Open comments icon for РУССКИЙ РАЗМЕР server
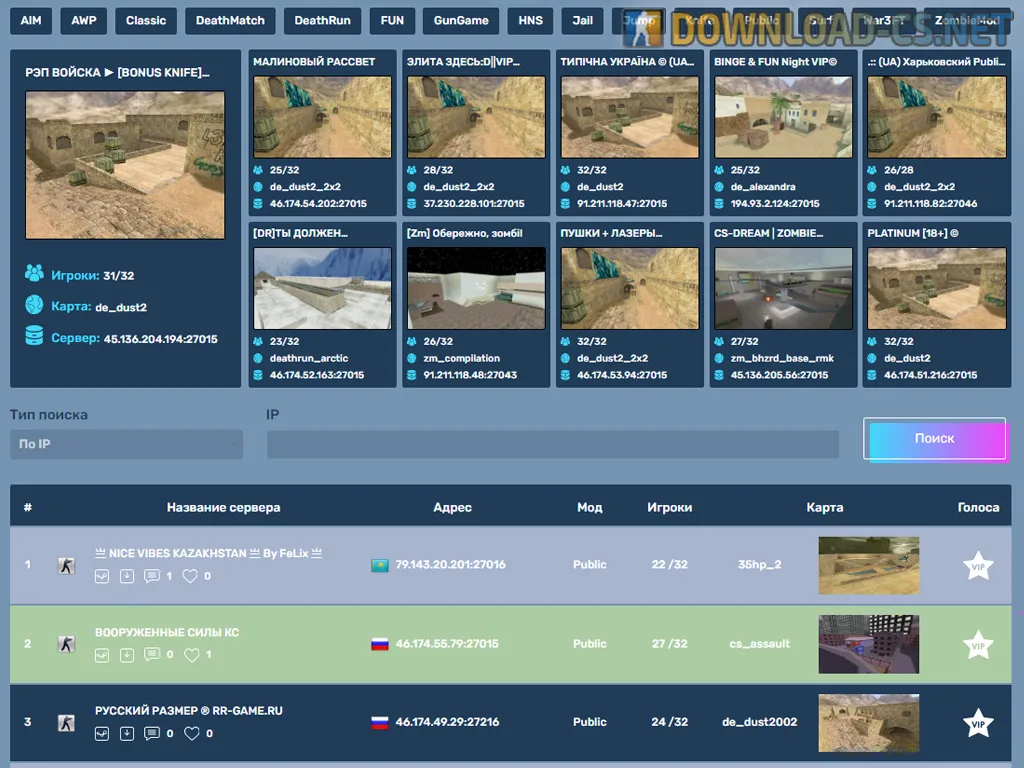1024x768 pixels. pos(152,733)
